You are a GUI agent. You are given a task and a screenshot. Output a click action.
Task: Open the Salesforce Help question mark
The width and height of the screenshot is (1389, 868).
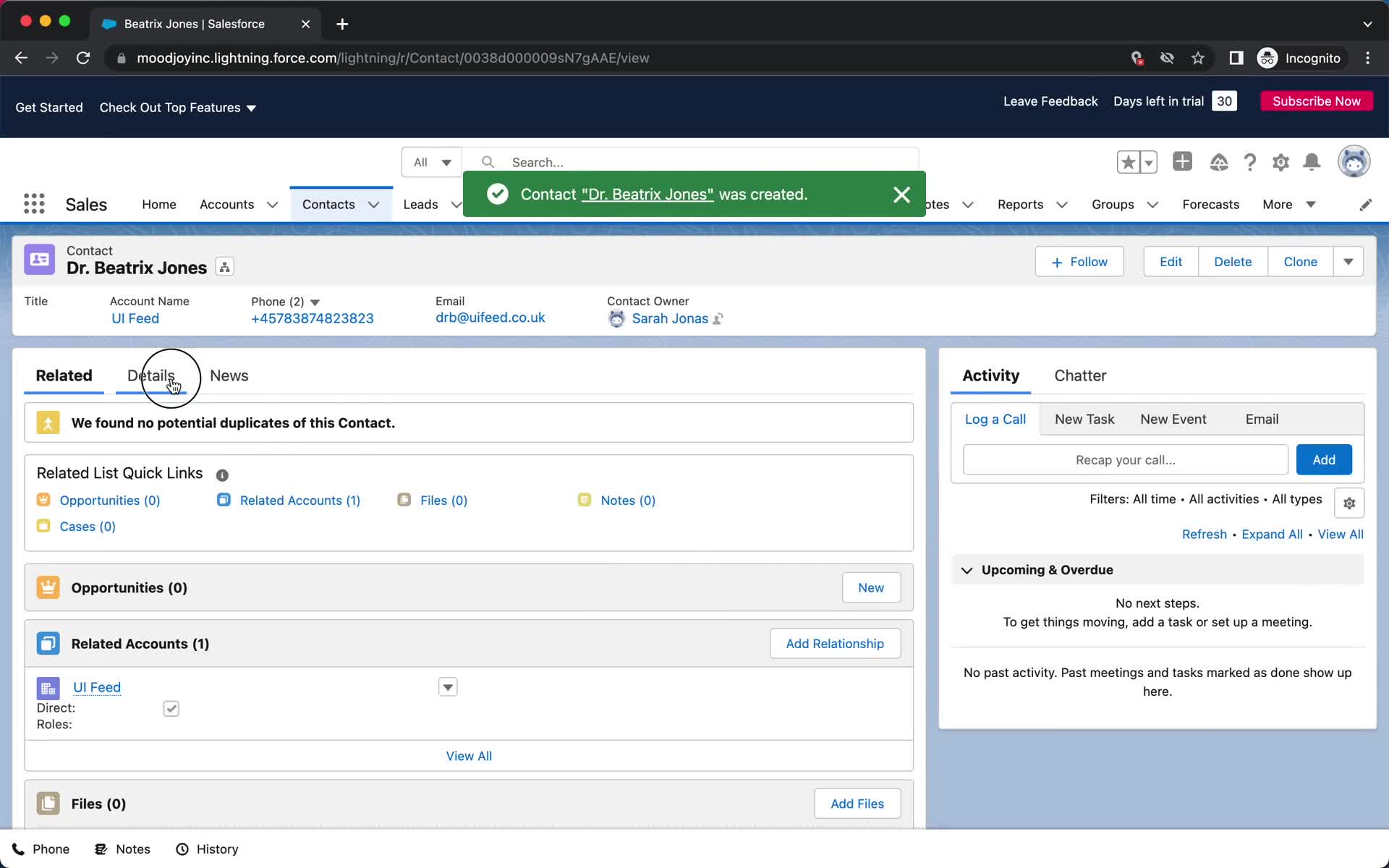point(1250,162)
